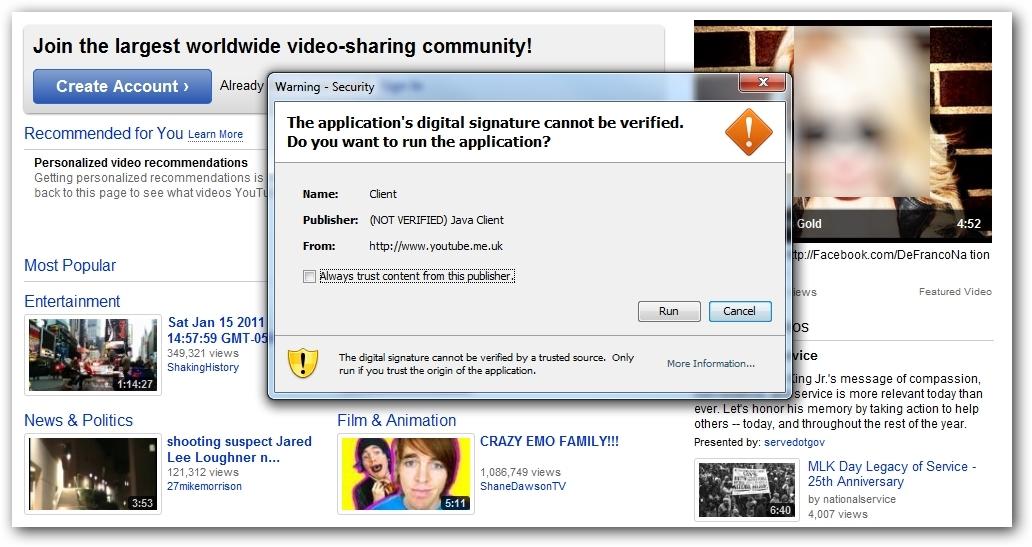Click the orange warning diamond icon

[x=748, y=132]
